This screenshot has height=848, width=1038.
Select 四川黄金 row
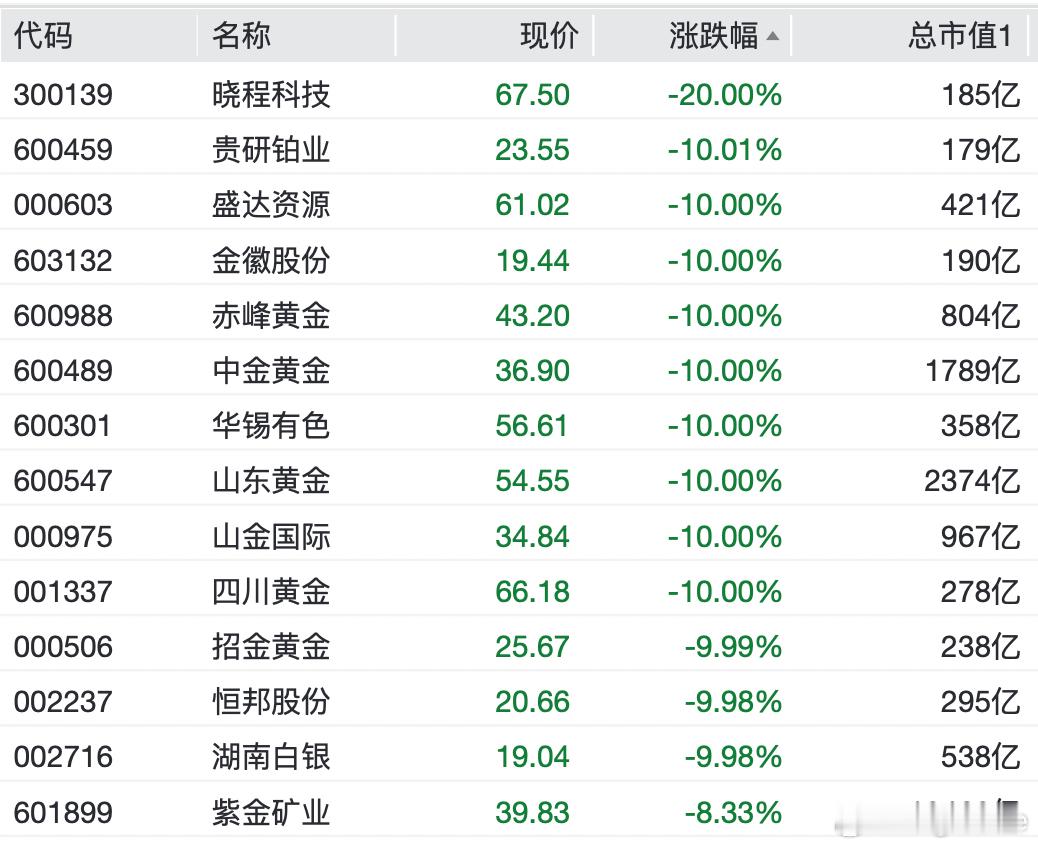point(271,592)
